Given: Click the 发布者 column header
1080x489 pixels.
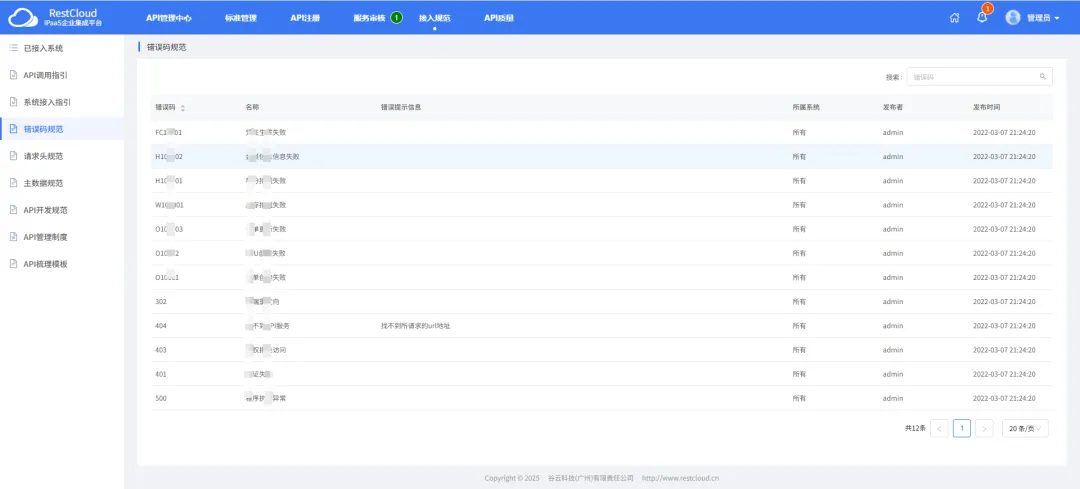Looking at the screenshot, I should 893,108.
